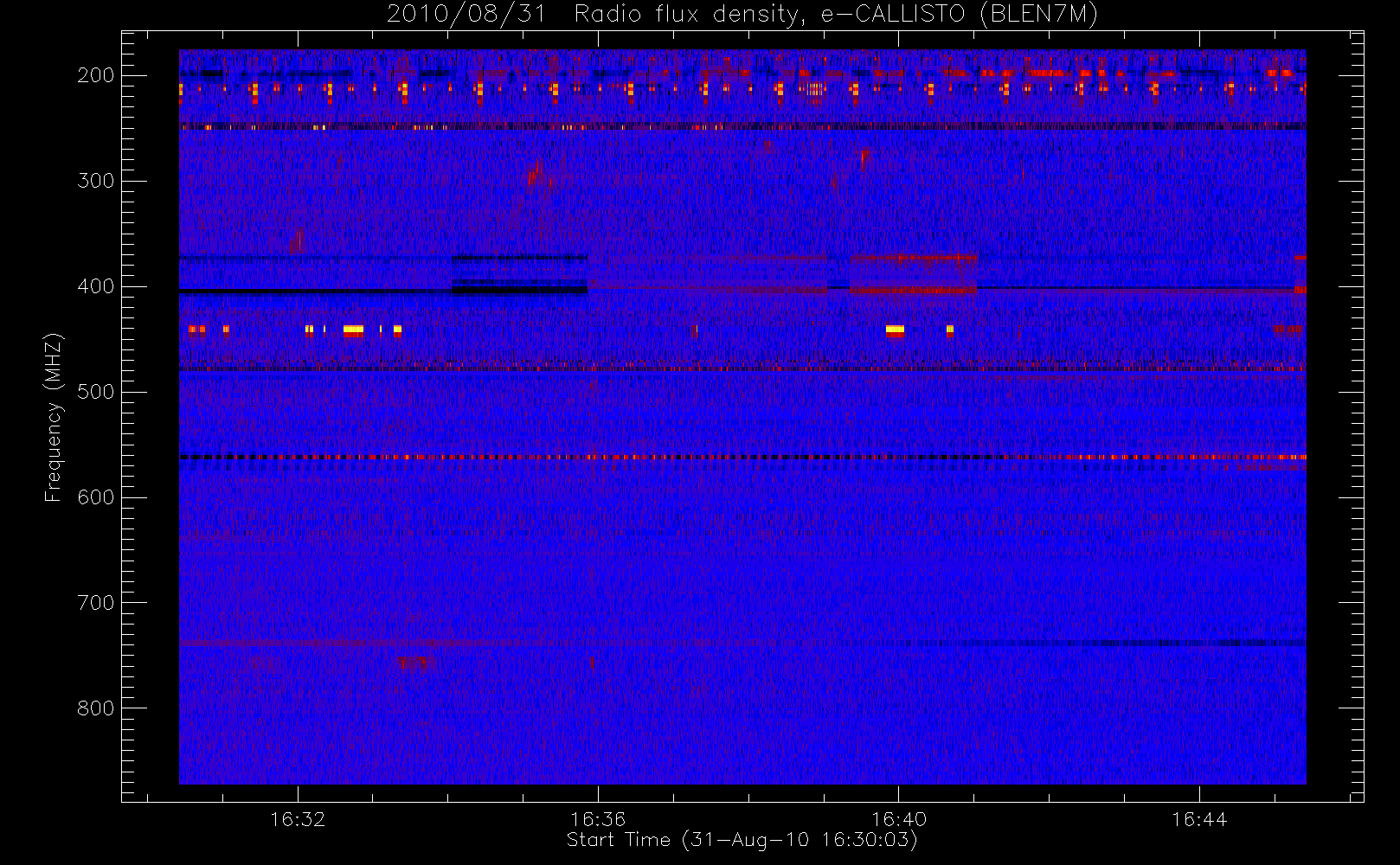
Task: Select the 500 frequency tick label
Action: pos(96,392)
